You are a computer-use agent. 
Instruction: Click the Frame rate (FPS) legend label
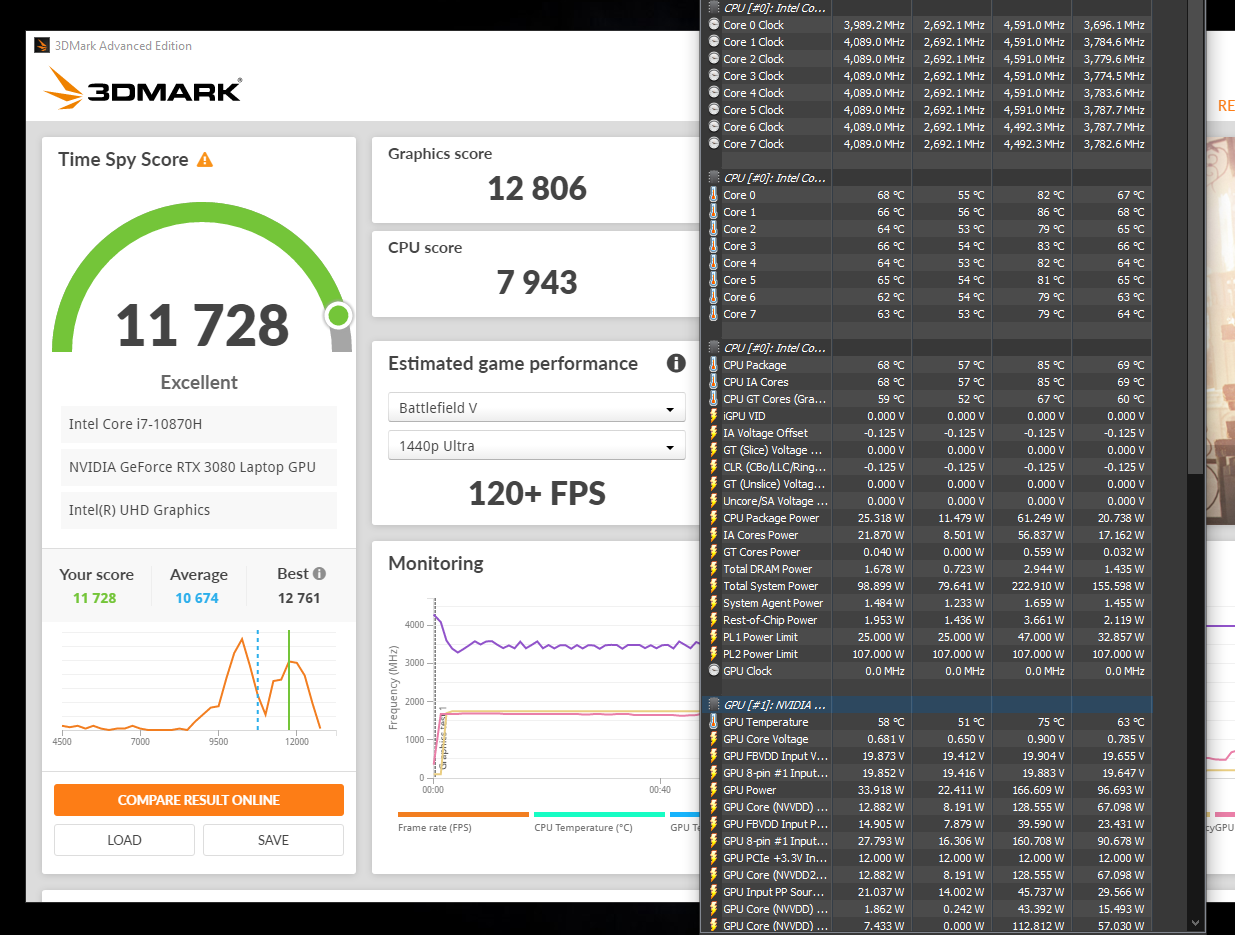(434, 828)
